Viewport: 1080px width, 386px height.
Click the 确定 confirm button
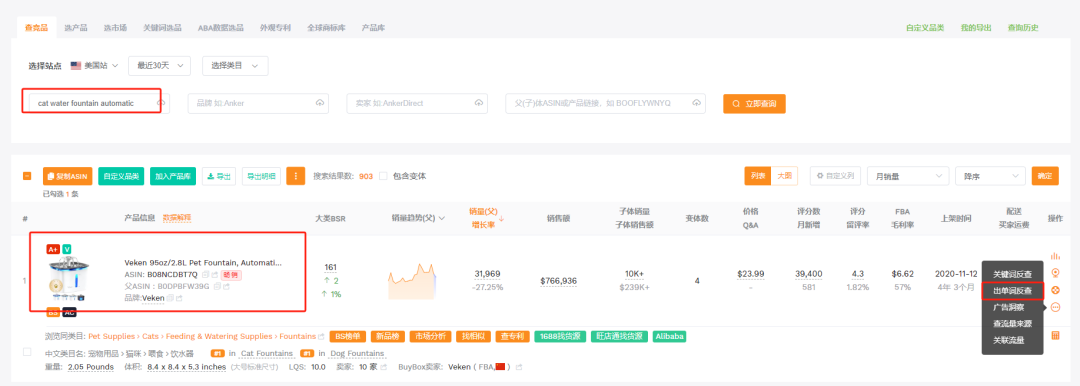pyautogui.click(x=1044, y=176)
